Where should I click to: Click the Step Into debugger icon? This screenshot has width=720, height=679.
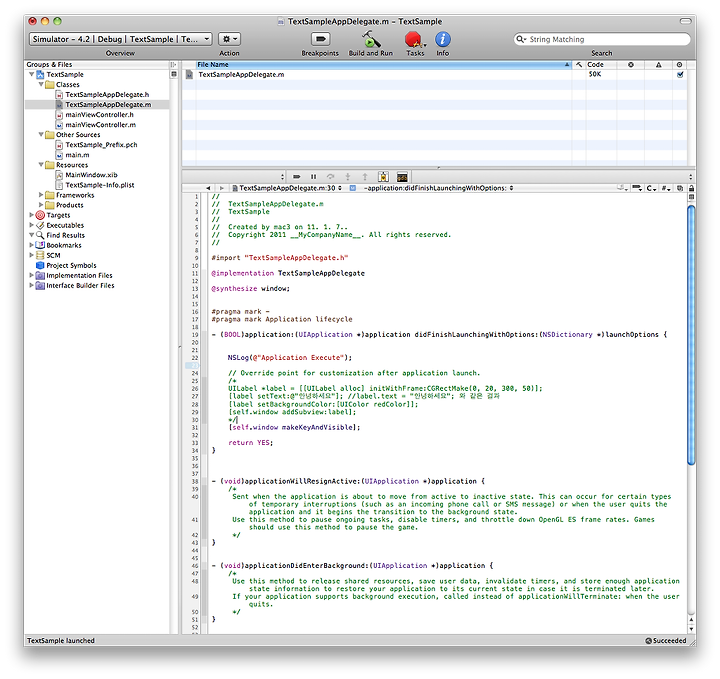348,177
